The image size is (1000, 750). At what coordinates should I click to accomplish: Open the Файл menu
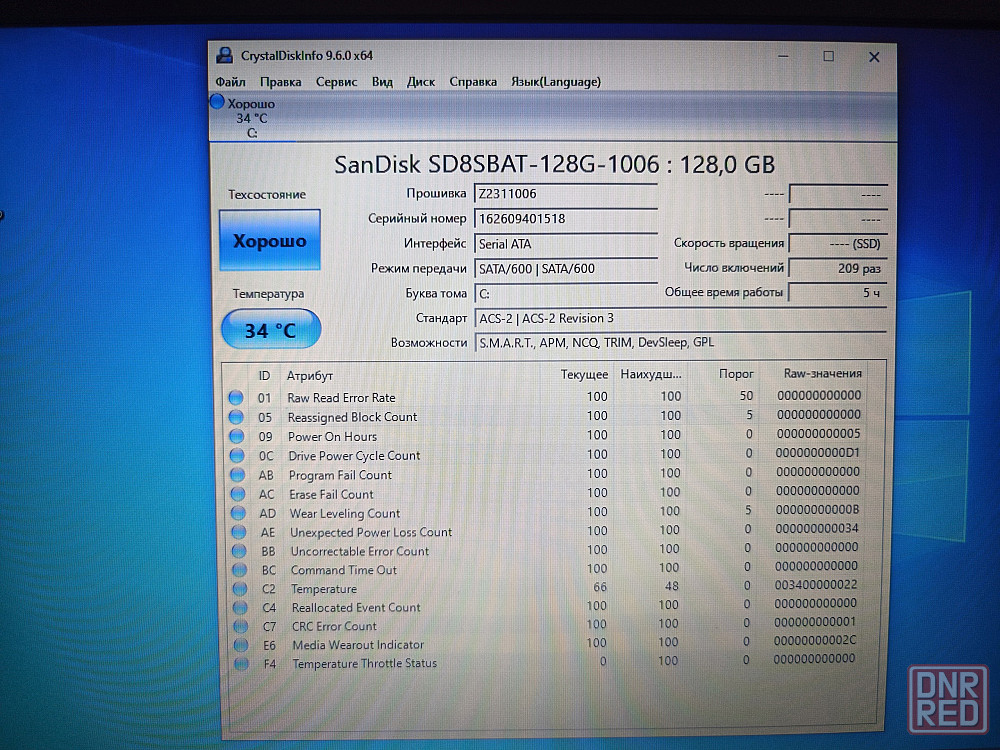pos(230,82)
